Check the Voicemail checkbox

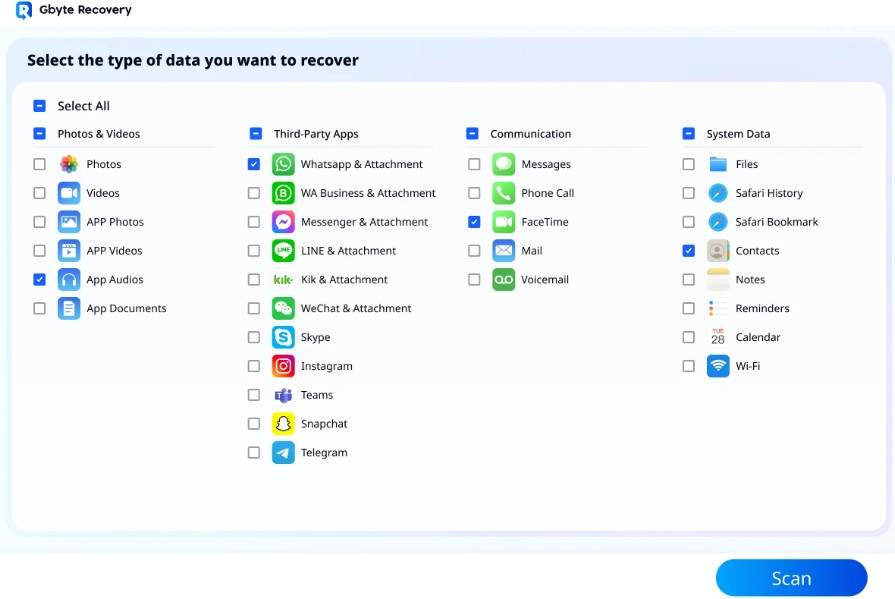pos(474,279)
